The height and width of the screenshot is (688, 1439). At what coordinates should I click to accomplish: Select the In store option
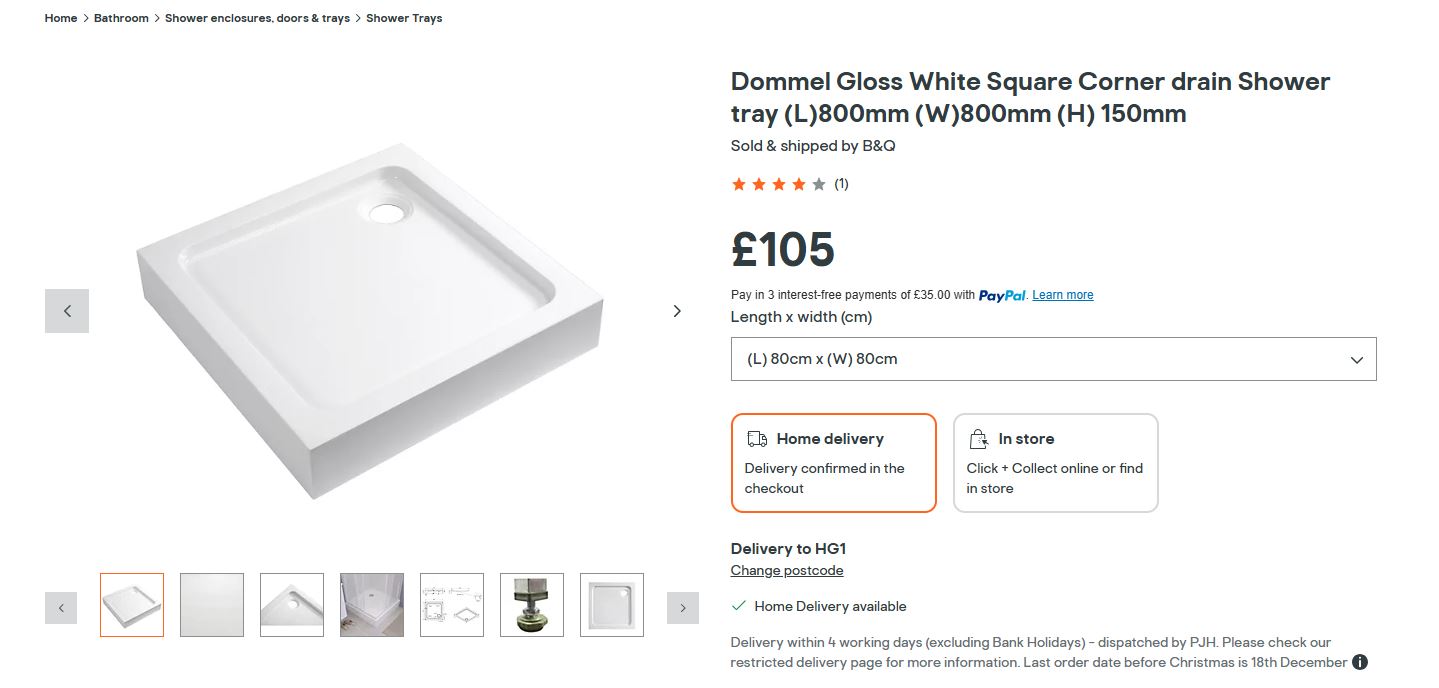(x=1055, y=463)
